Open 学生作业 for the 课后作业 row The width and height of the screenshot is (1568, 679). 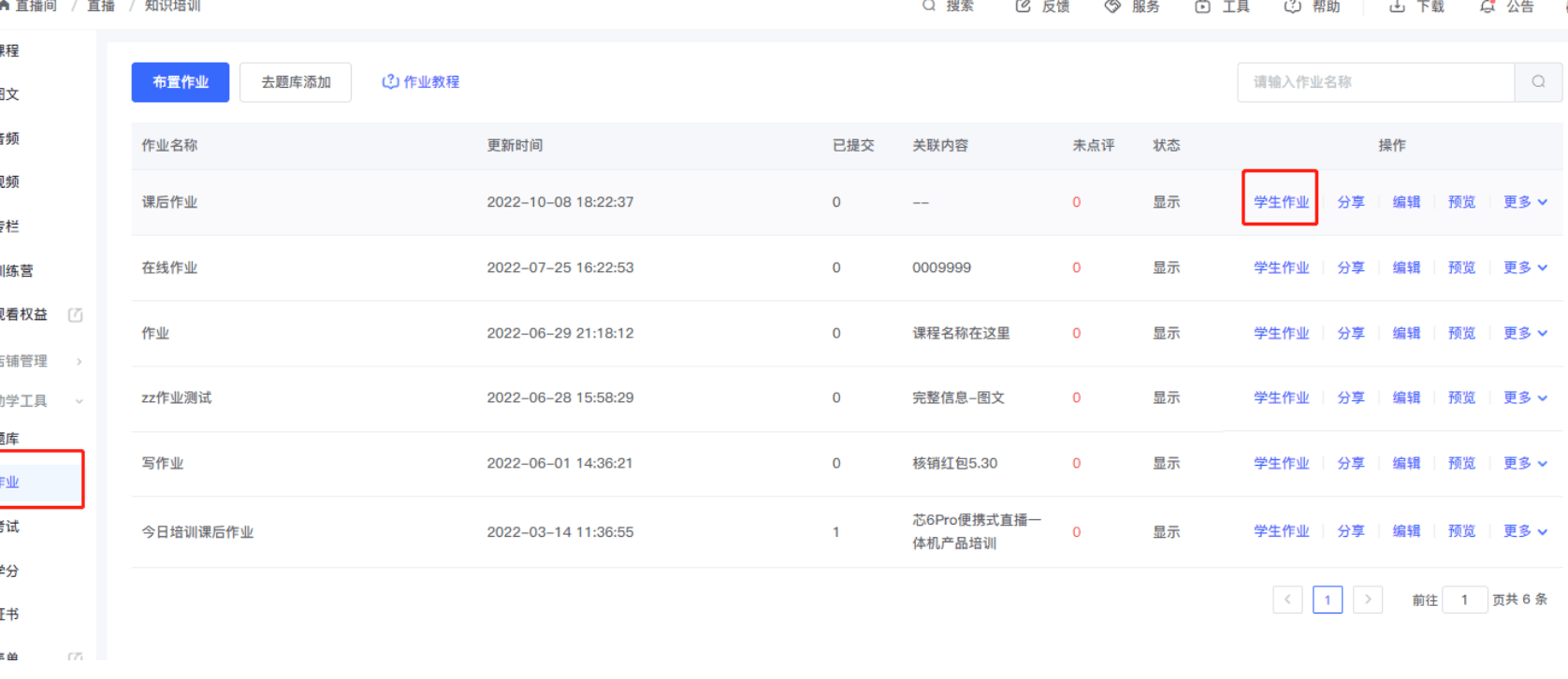click(x=1281, y=202)
